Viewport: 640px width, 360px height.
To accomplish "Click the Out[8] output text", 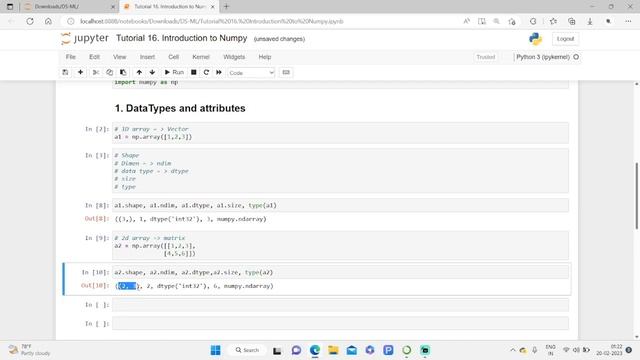I will [x=191, y=219].
